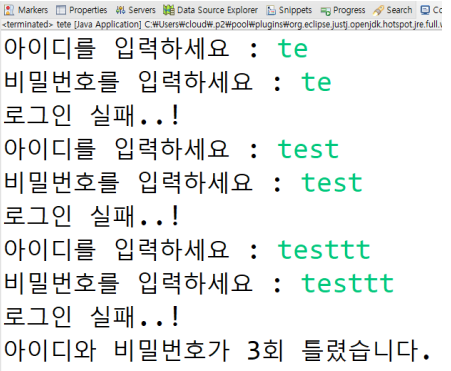The image size is (451, 371).
Task: Click the Markers tab icon
Action: (10, 10)
